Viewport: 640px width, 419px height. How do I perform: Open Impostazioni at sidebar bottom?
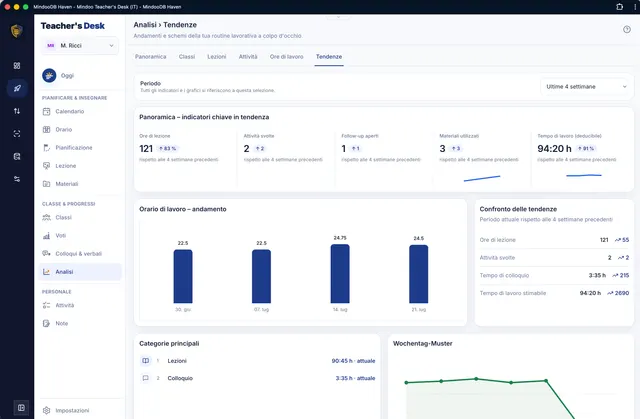click(80, 410)
